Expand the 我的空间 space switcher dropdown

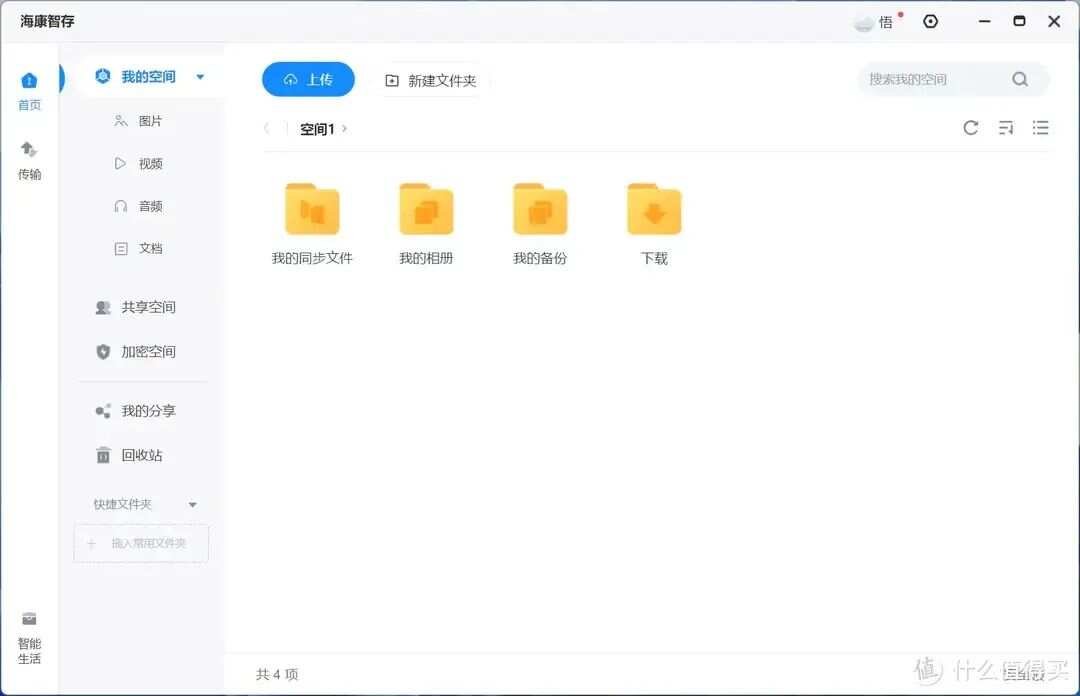pyautogui.click(x=199, y=75)
